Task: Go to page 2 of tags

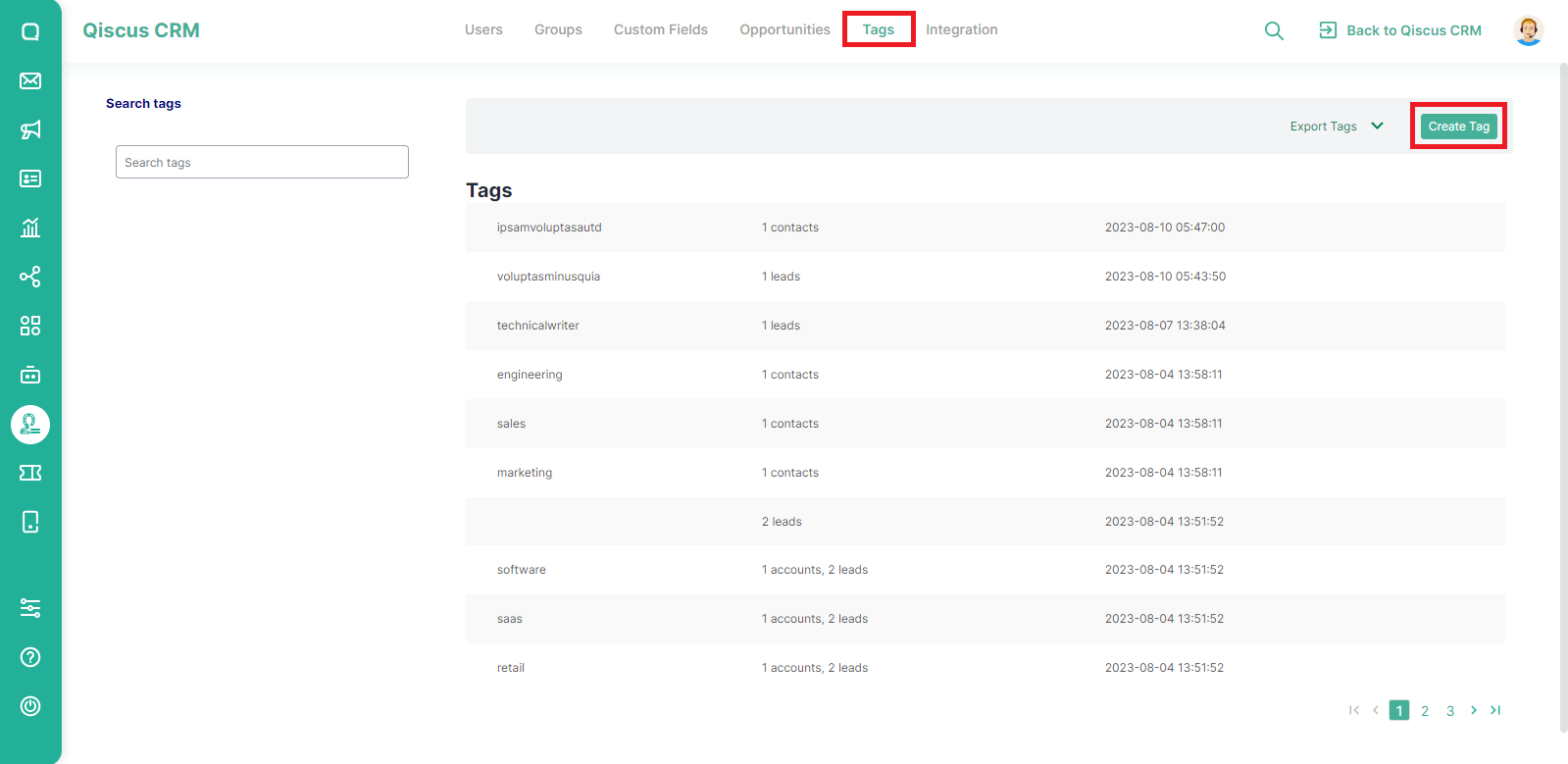Action: 1425,711
